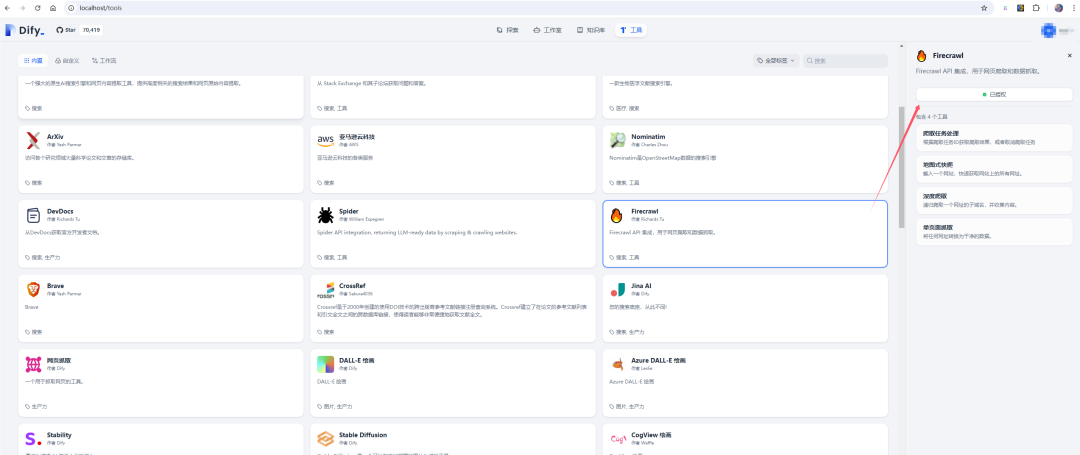Expand the 全部标签 tag filter dropdown
The width and height of the screenshot is (1080, 455).
click(776, 61)
